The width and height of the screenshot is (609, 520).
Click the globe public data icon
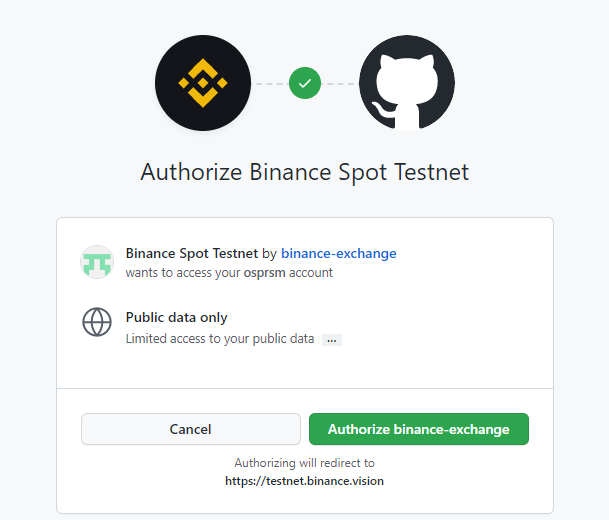97,322
